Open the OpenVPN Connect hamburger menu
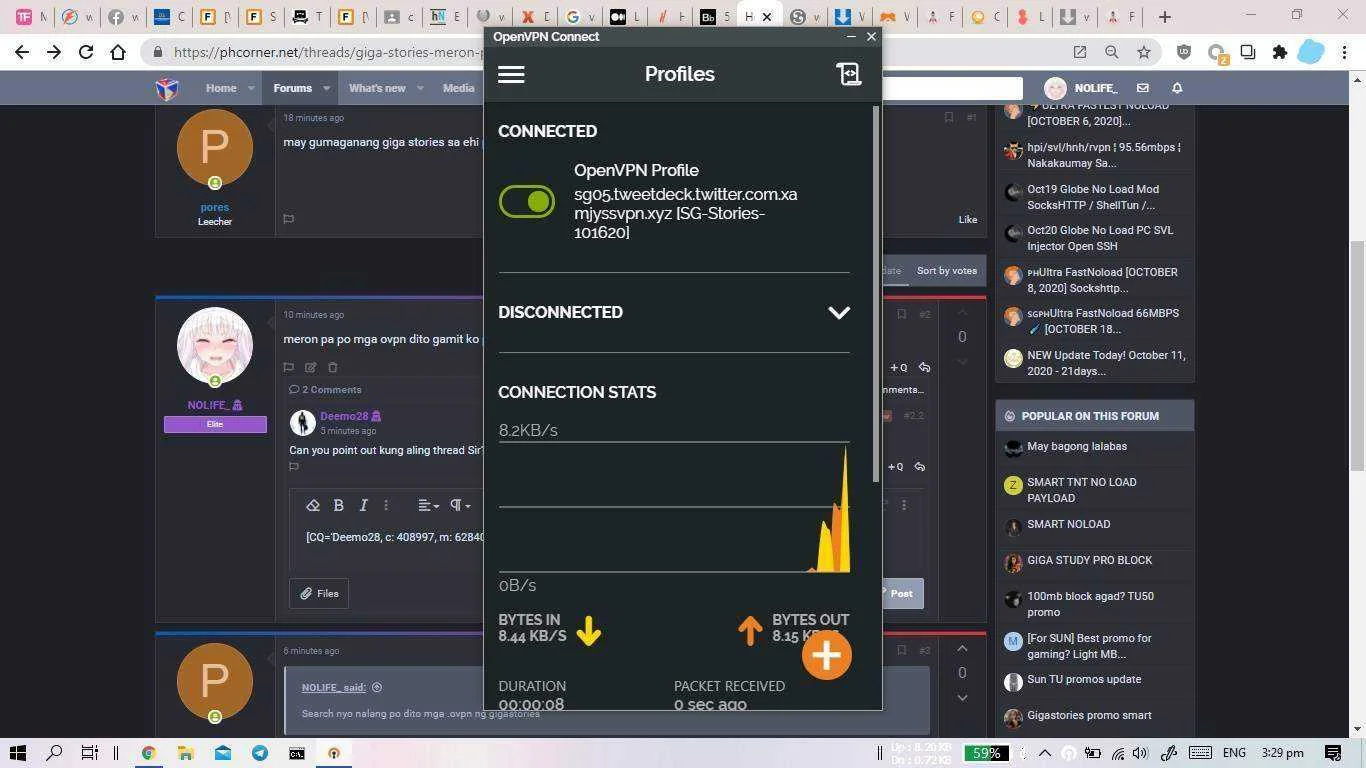Viewport: 1366px width, 768px height. click(511, 74)
